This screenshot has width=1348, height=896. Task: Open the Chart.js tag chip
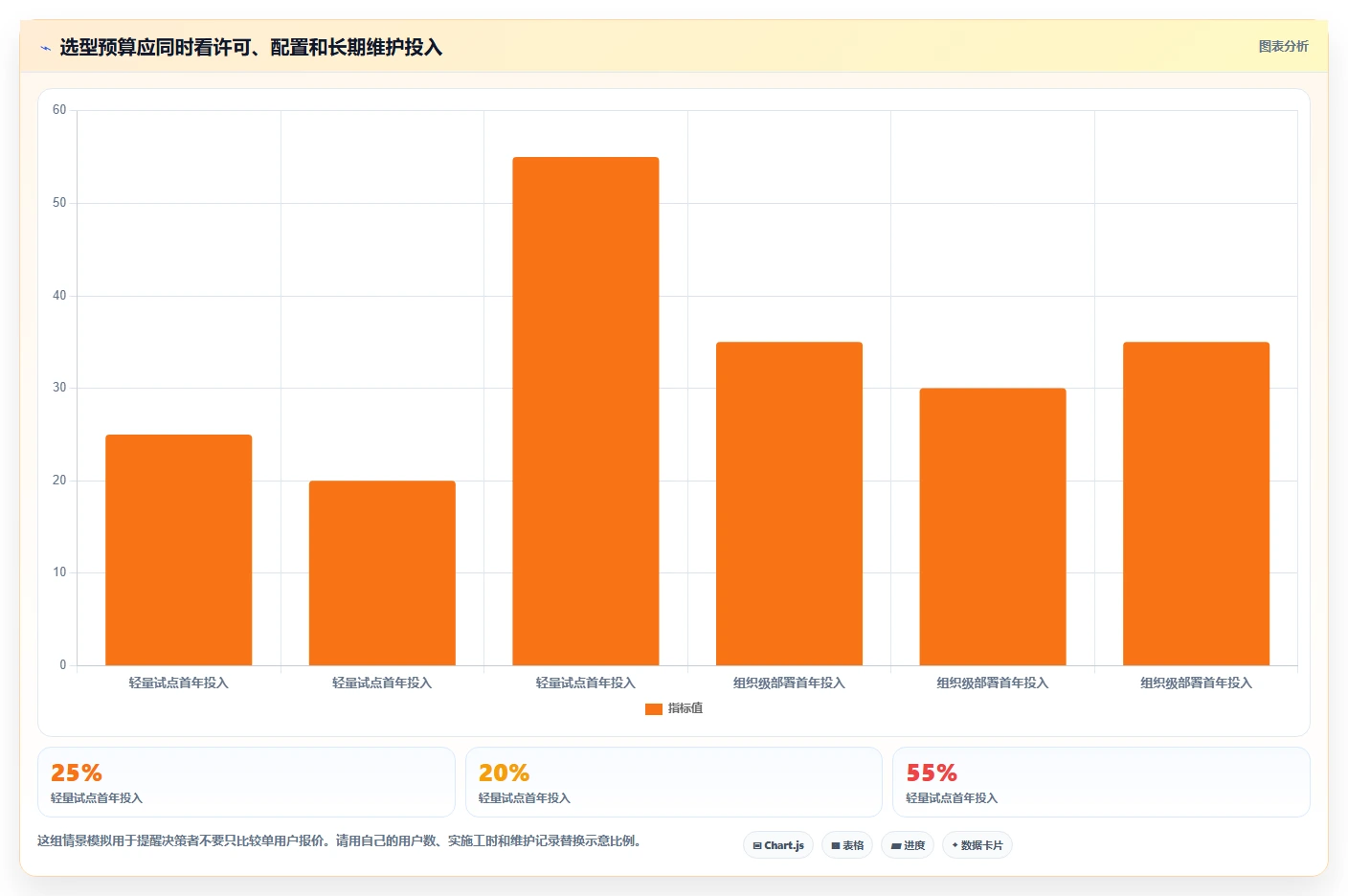coord(778,845)
